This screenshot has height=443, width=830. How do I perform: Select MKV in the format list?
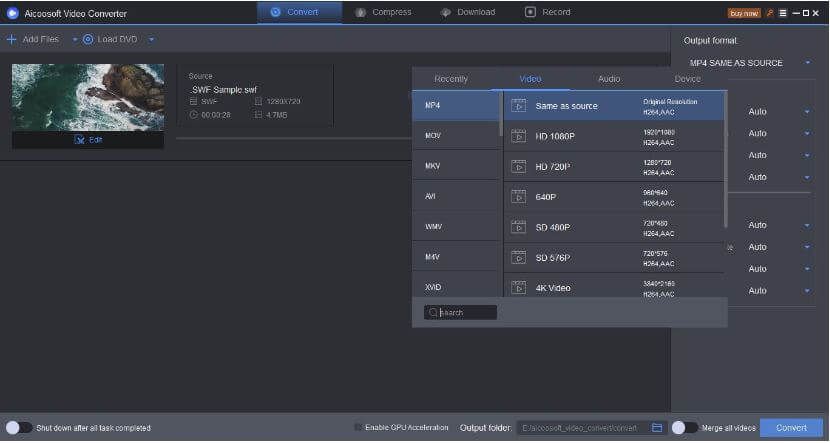[x=456, y=166]
